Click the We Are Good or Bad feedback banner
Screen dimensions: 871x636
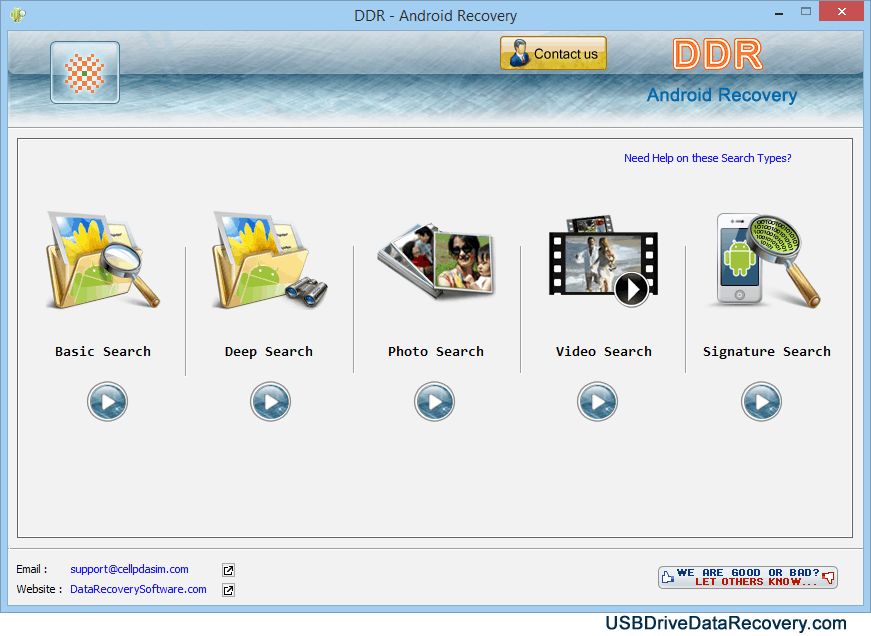[747, 577]
